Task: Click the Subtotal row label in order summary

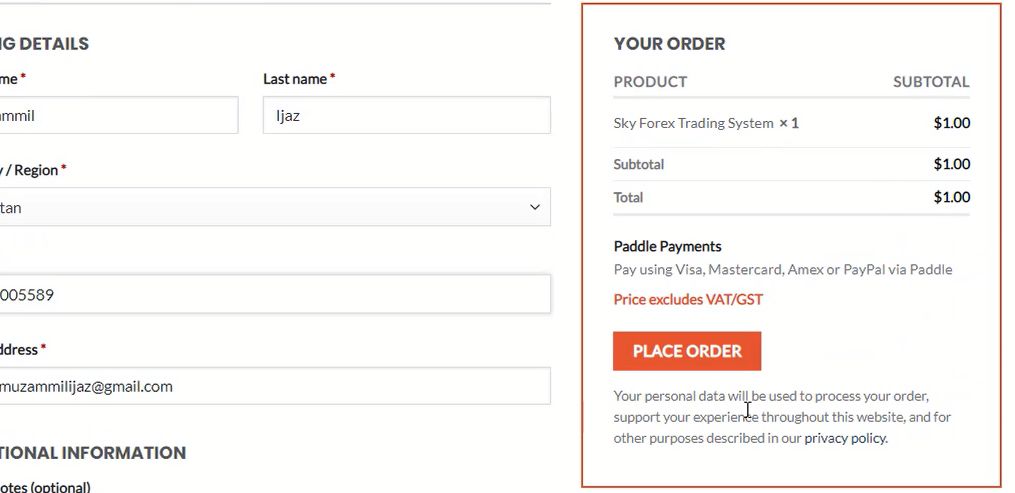Action: coord(638,164)
